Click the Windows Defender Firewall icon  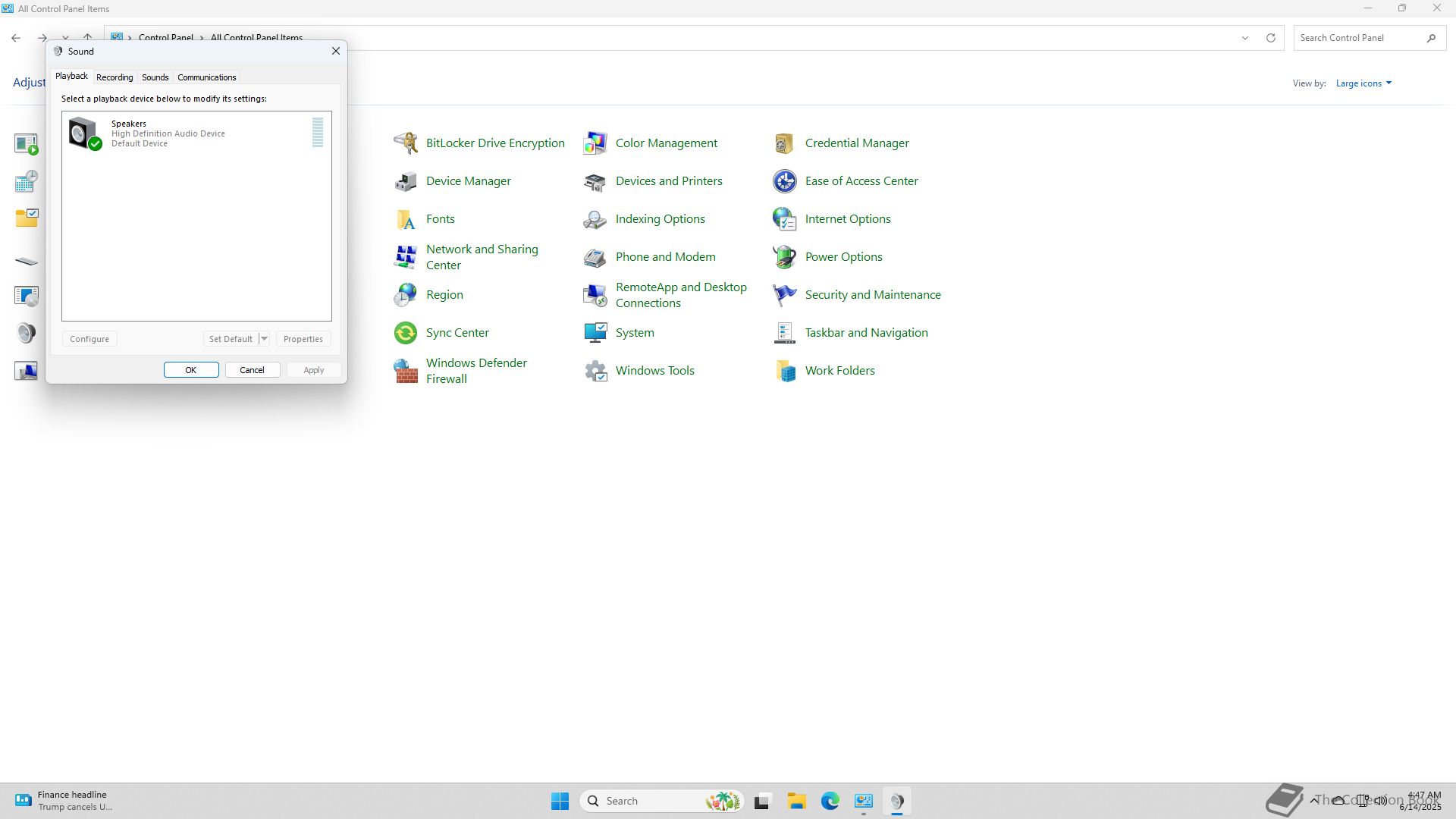pyautogui.click(x=406, y=371)
